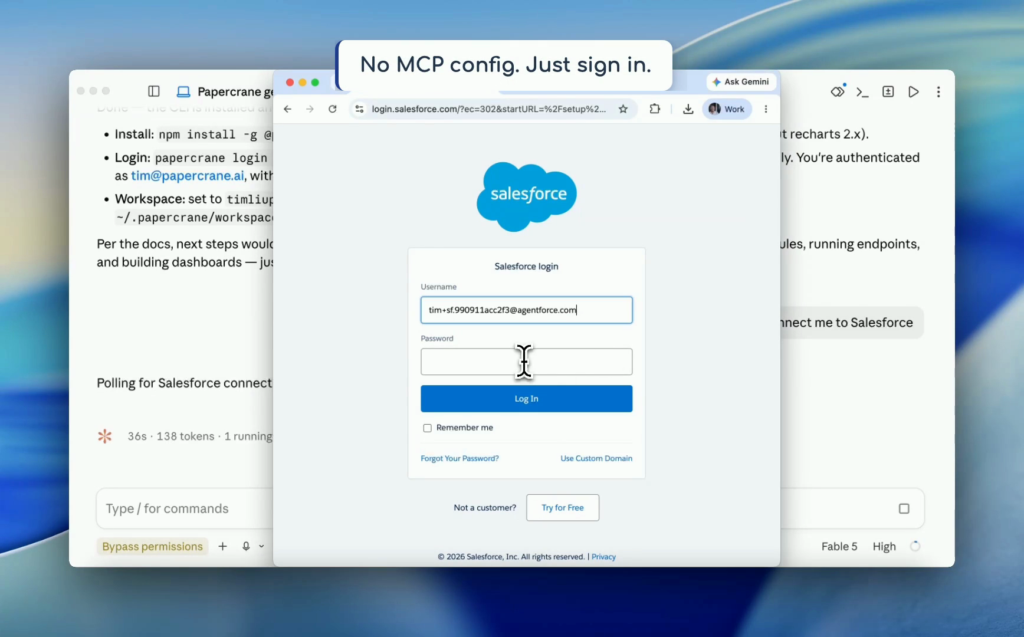
Task: Click the Ask Gemini button
Action: point(741,82)
